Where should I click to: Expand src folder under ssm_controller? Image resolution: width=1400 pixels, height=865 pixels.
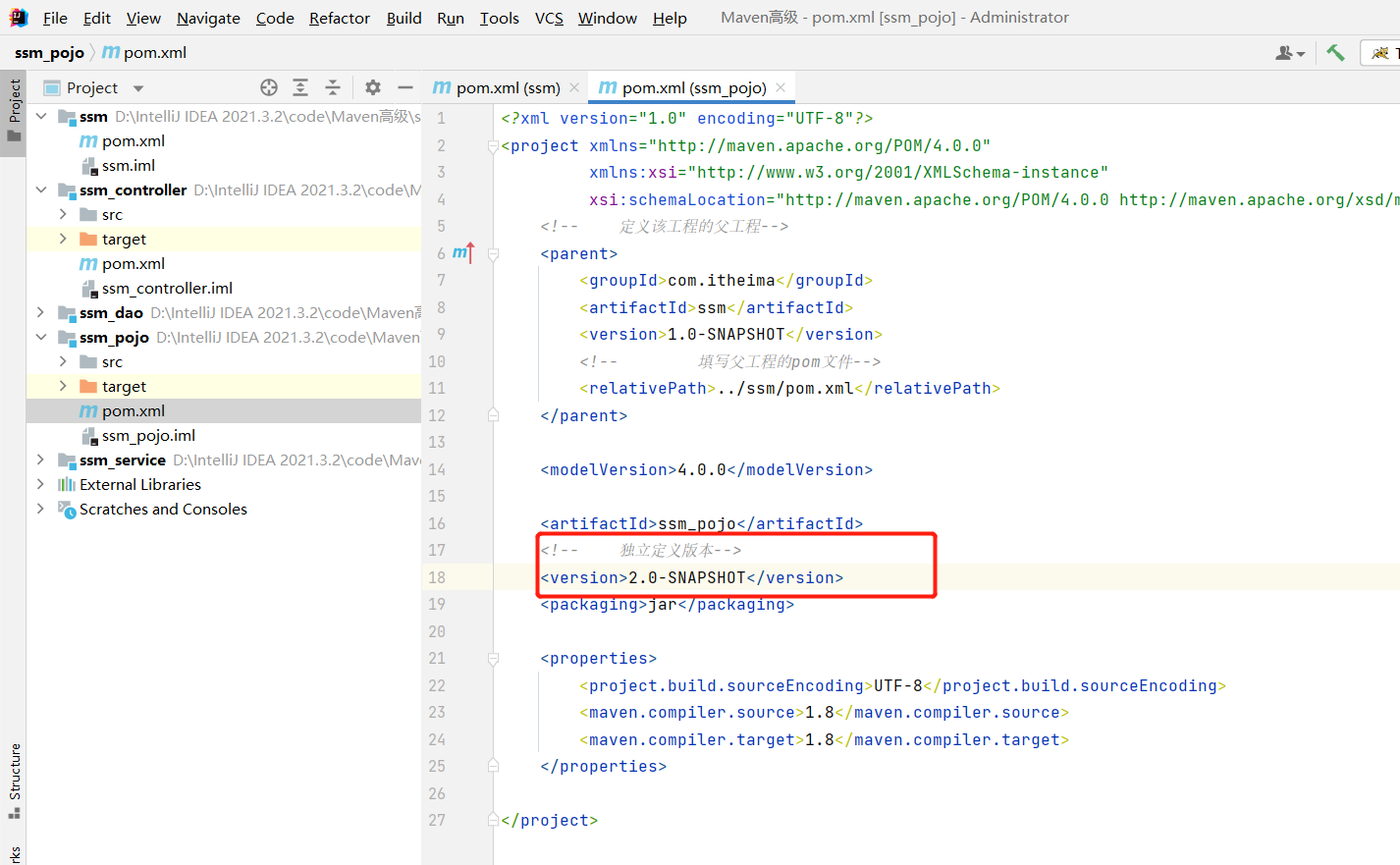coord(63,214)
